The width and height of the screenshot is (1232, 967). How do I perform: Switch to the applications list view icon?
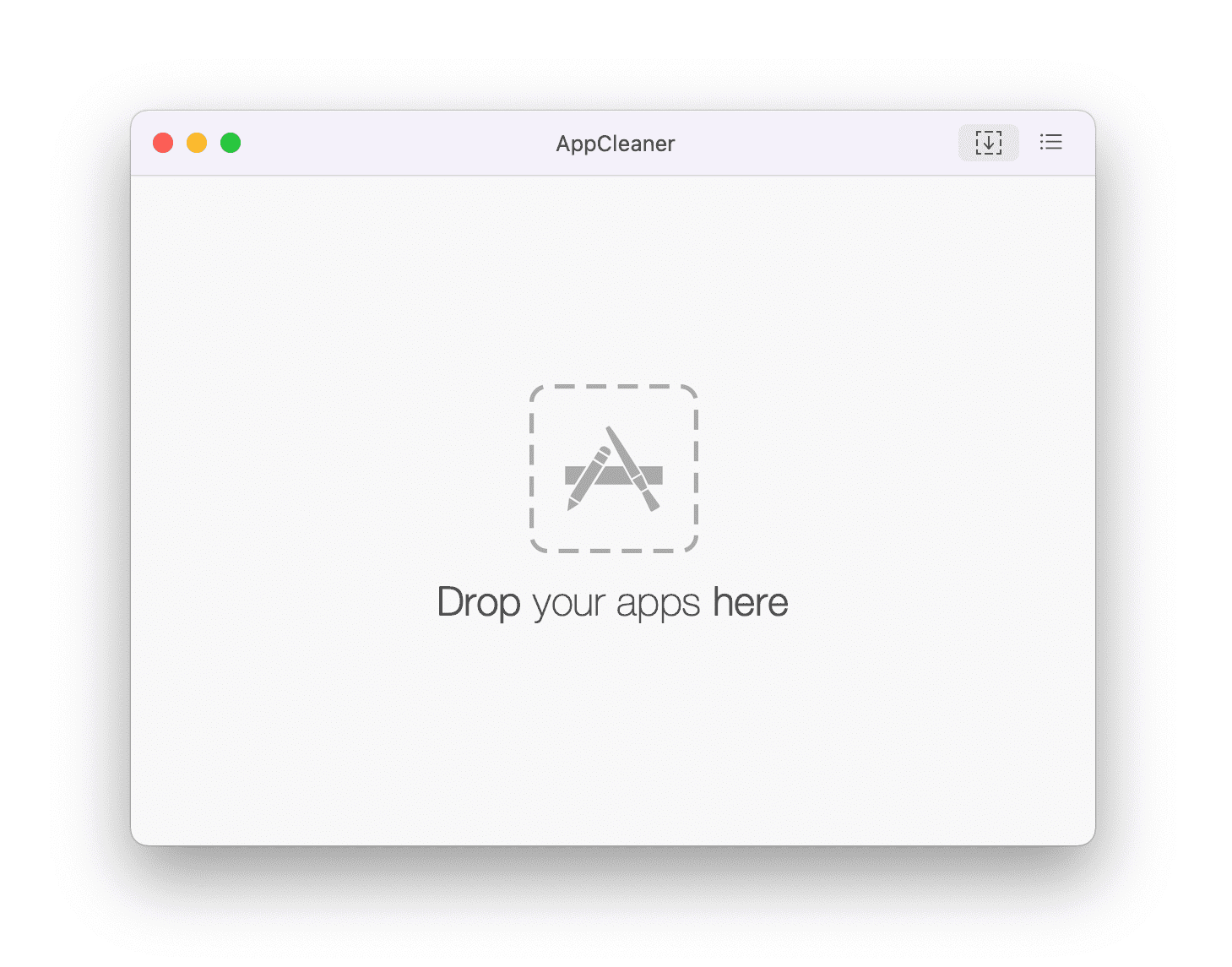[x=1050, y=143]
